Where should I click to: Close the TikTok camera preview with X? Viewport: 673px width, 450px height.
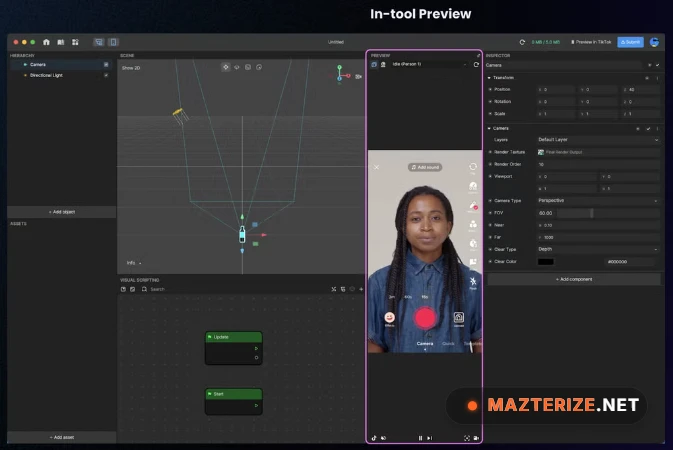click(377, 167)
